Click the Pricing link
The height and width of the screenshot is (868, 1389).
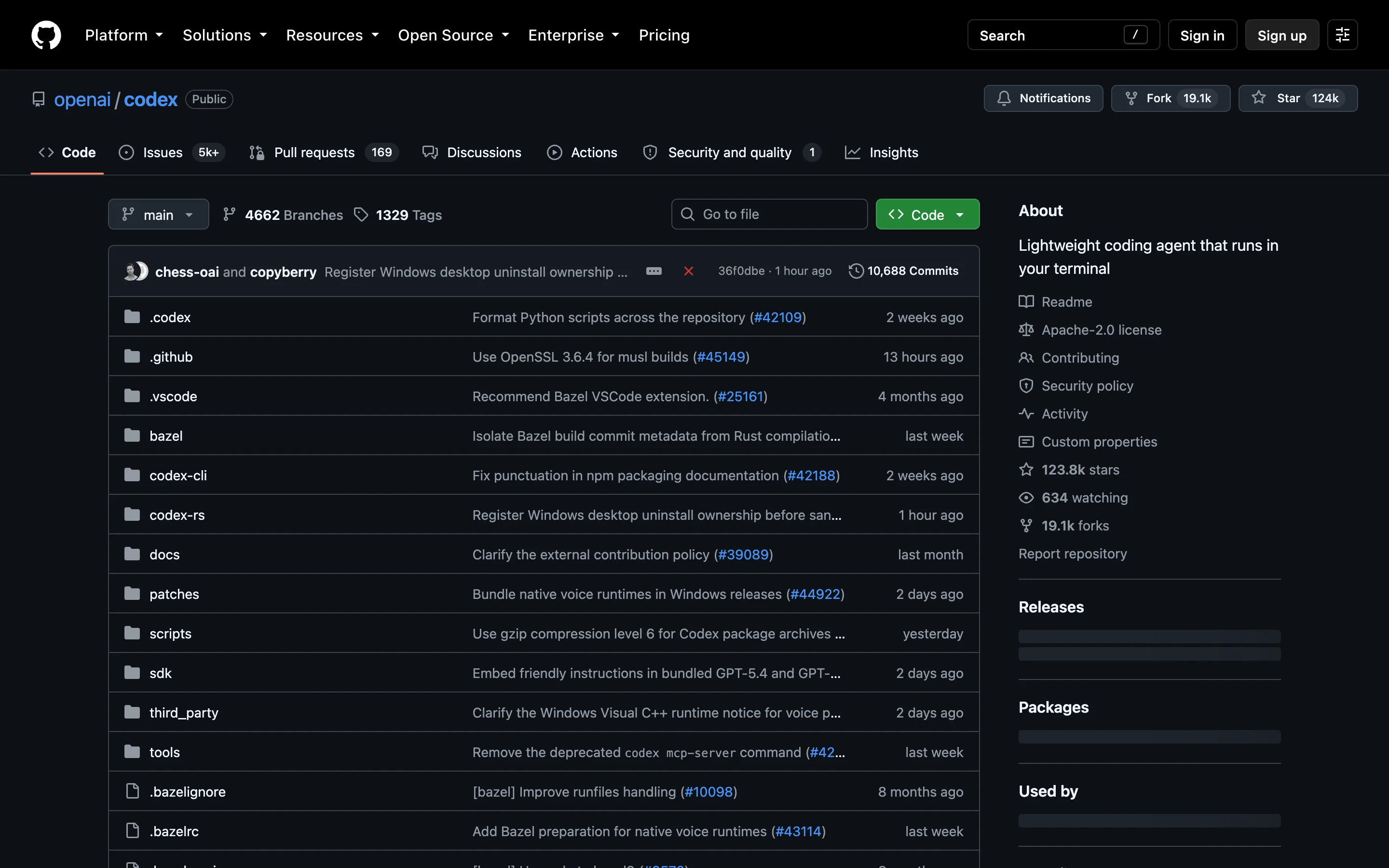coord(664,35)
